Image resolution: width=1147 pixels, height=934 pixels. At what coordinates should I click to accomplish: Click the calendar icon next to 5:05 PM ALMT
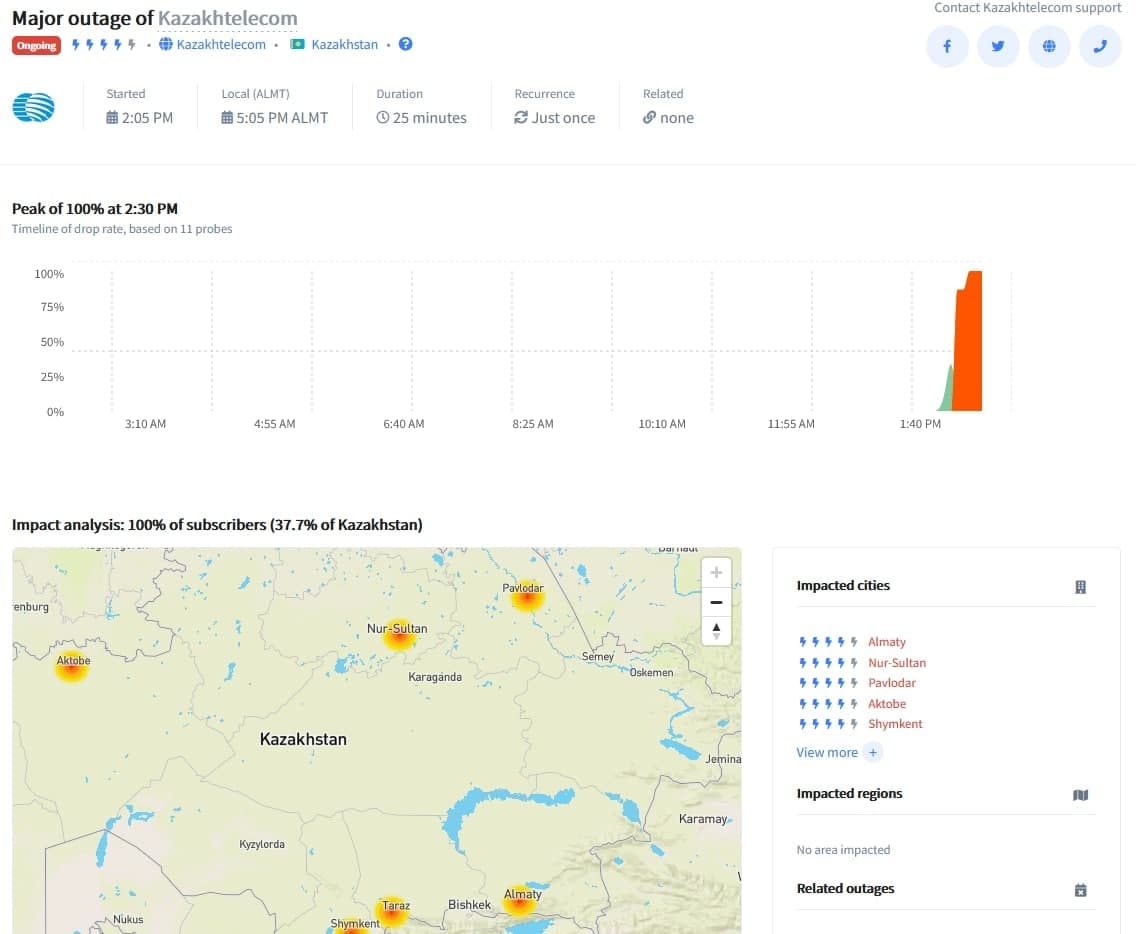point(227,117)
